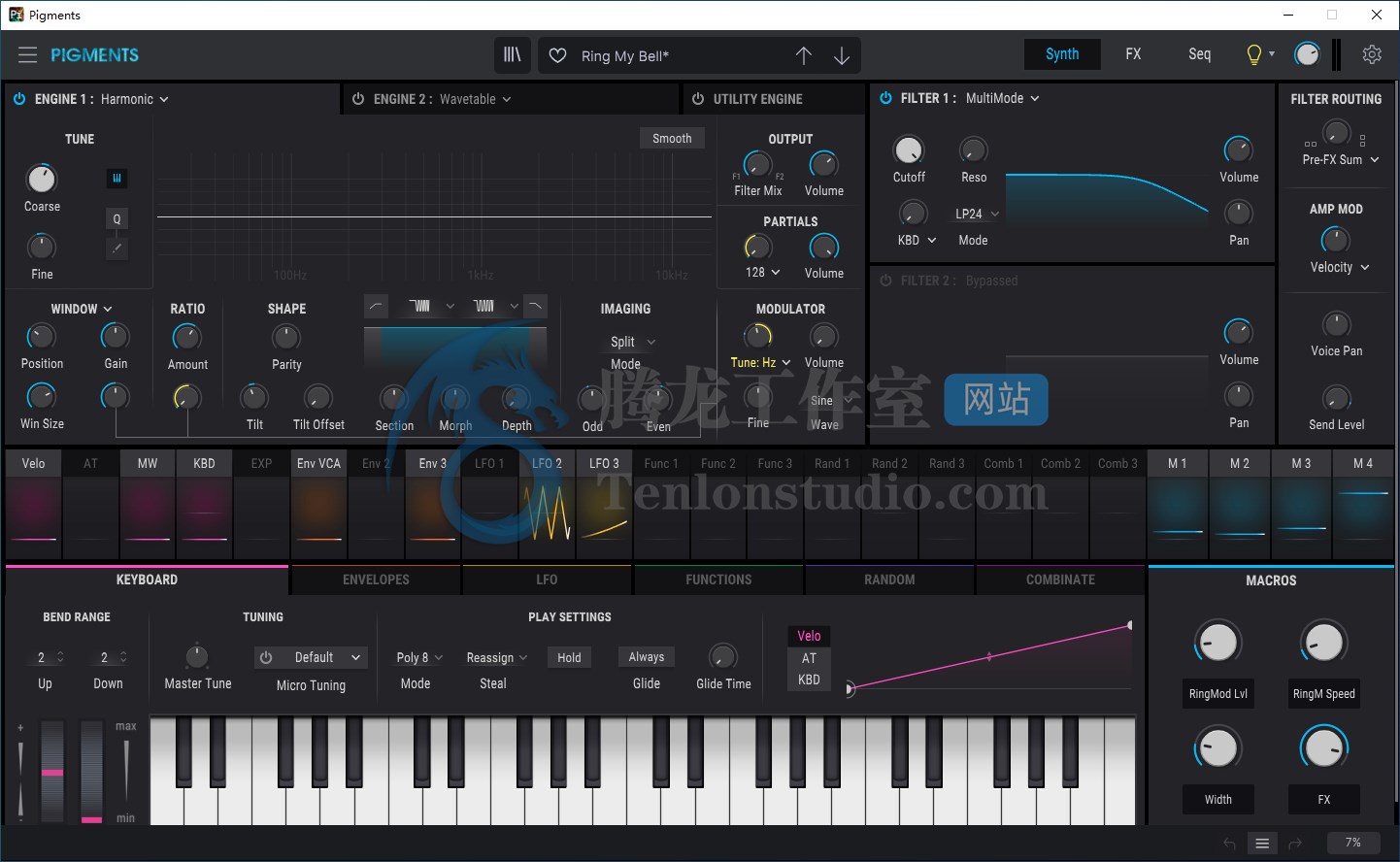Open the edit history list icon

point(1262,844)
